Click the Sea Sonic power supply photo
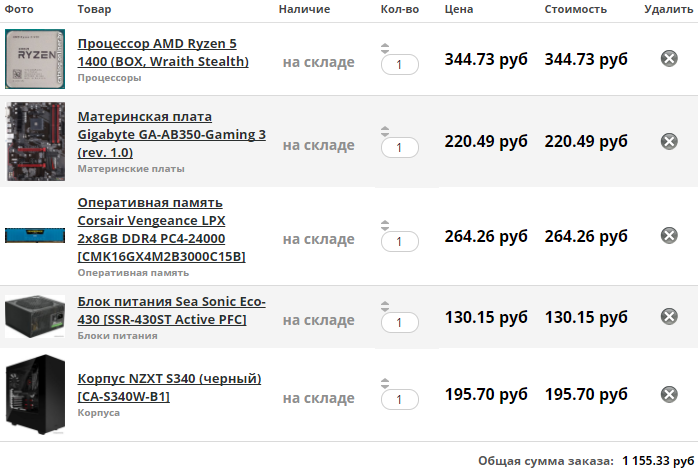The image size is (698, 471). (35, 318)
